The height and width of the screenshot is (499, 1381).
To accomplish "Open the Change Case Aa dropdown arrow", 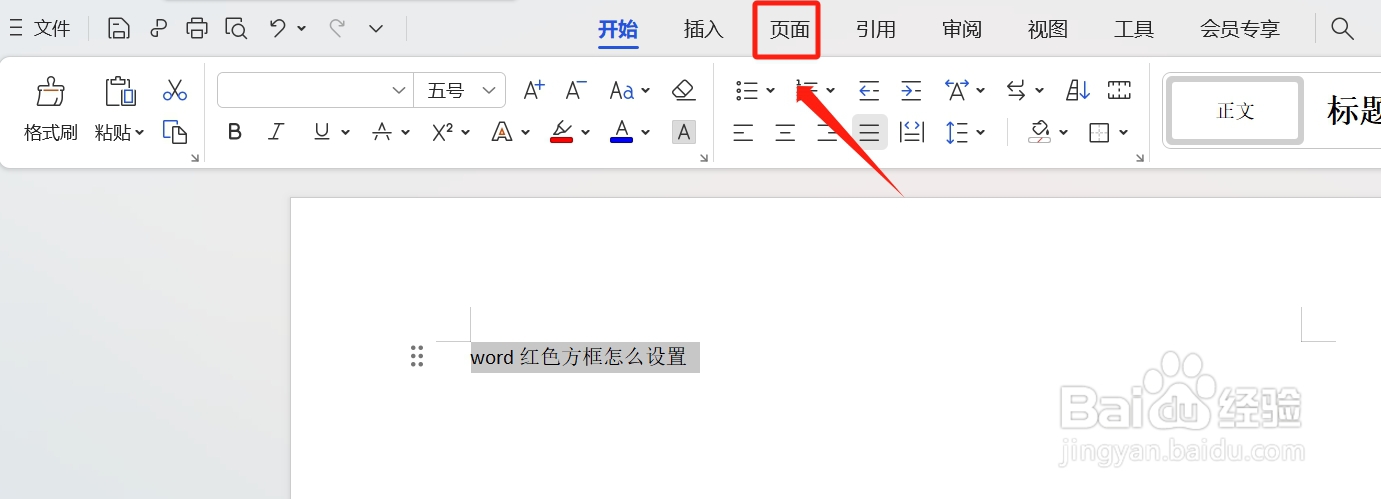I will [x=645, y=91].
